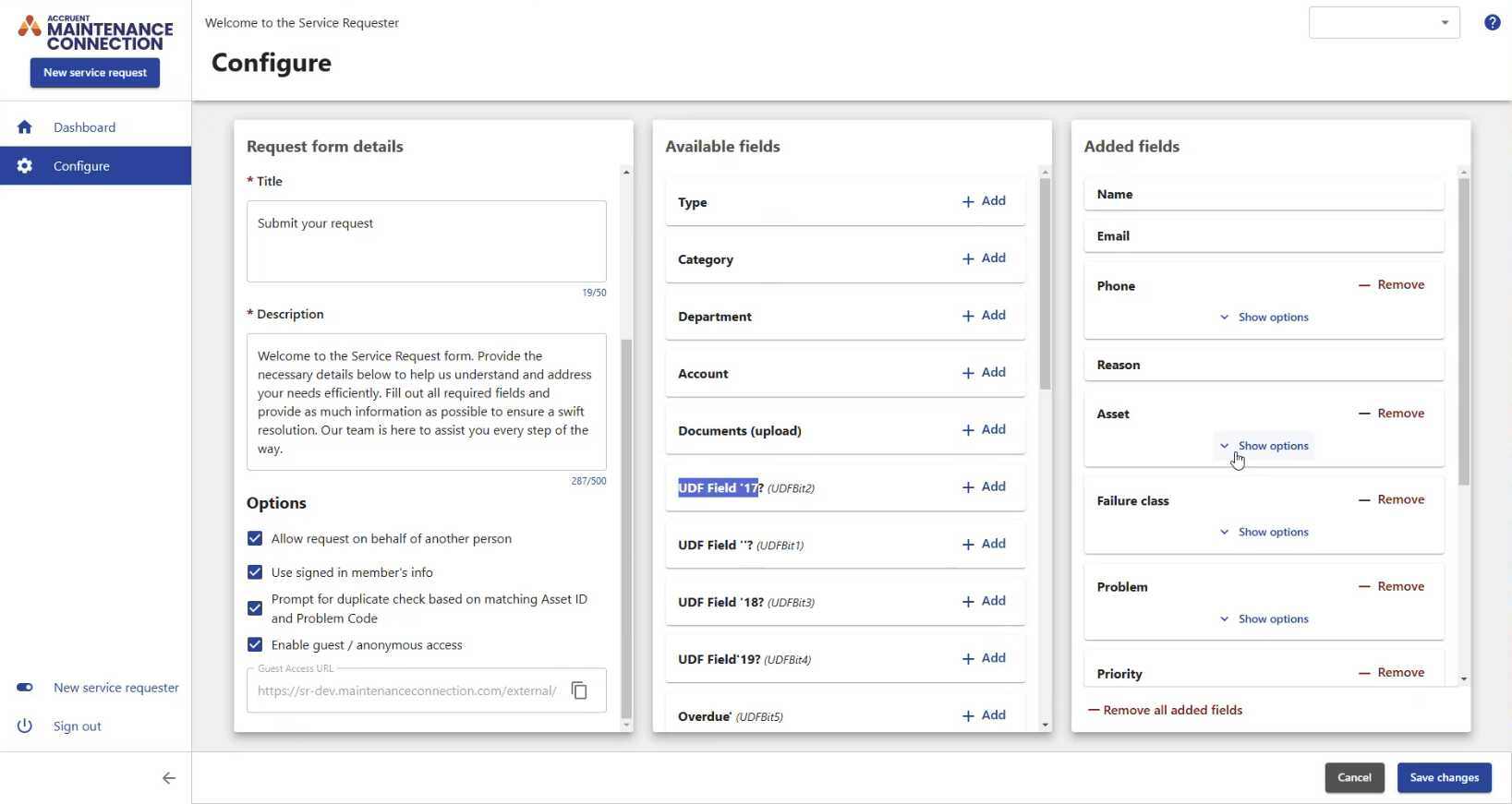This screenshot has height=804, width=1512.
Task: Disable Enable guest / anonymous access checkbox
Action: (x=255, y=645)
